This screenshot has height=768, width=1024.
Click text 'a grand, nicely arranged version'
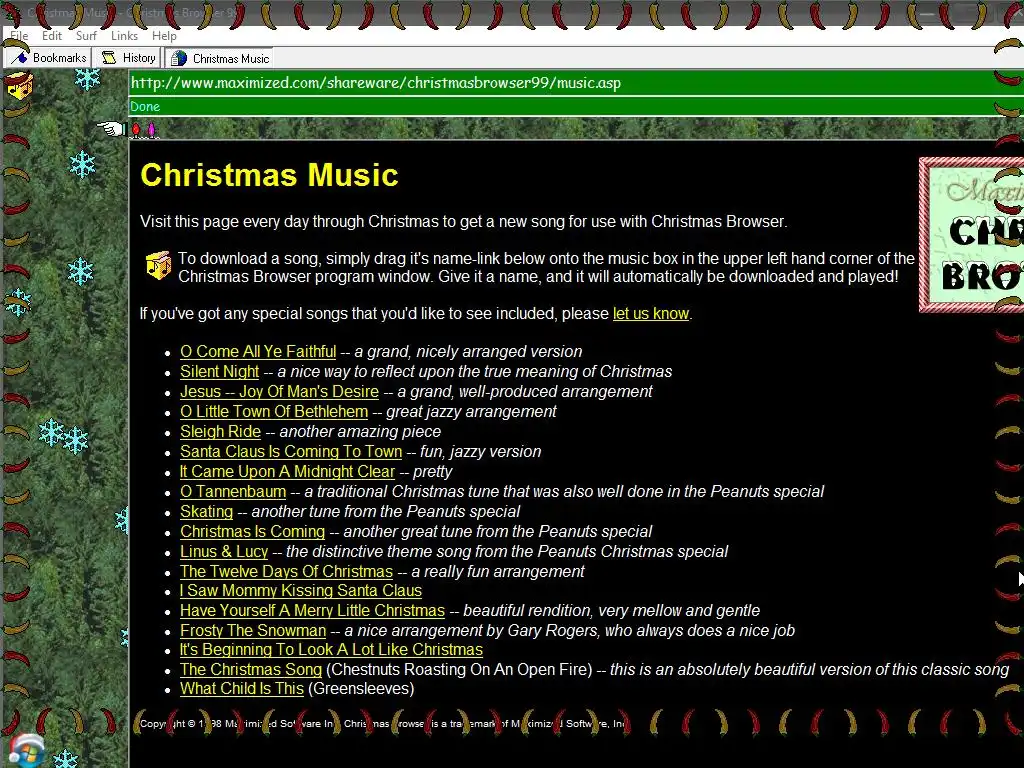click(x=468, y=351)
